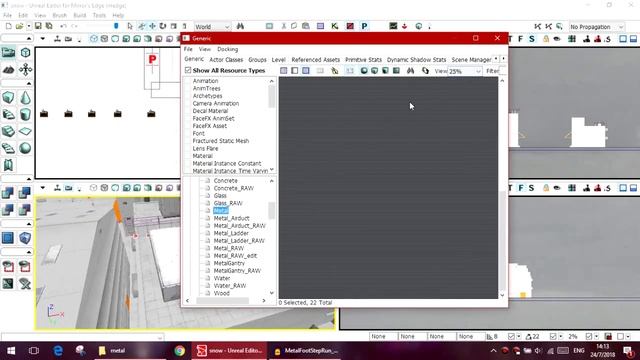Build a linear staircase brush

coord(8,131)
